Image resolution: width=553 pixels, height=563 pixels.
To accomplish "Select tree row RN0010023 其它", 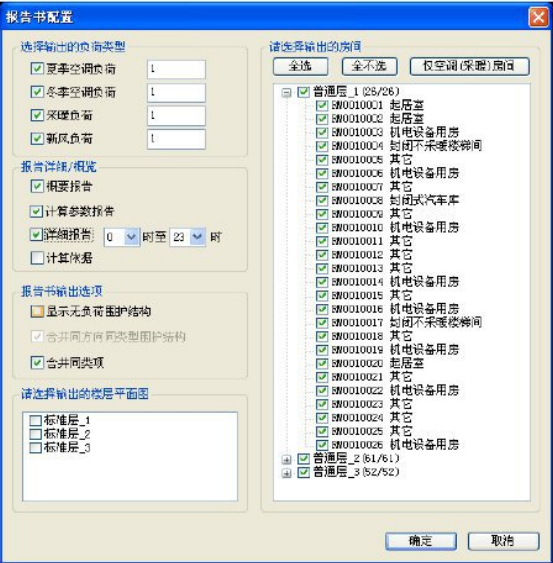I will point(372,404).
